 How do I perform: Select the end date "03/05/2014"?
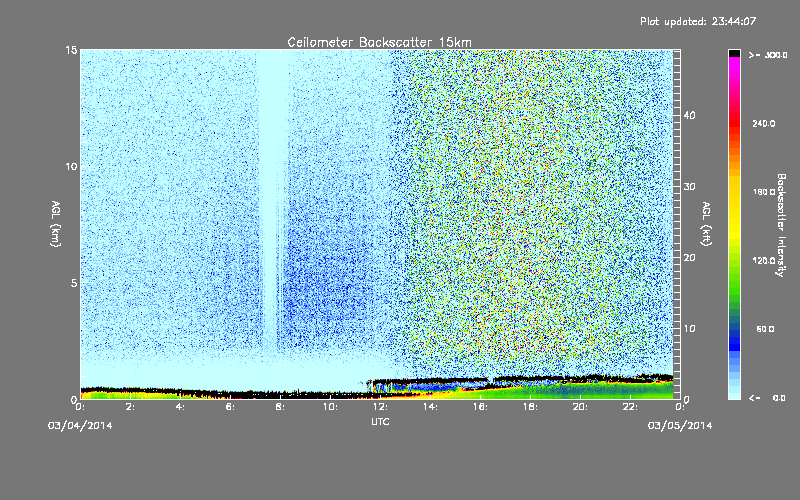point(680,426)
